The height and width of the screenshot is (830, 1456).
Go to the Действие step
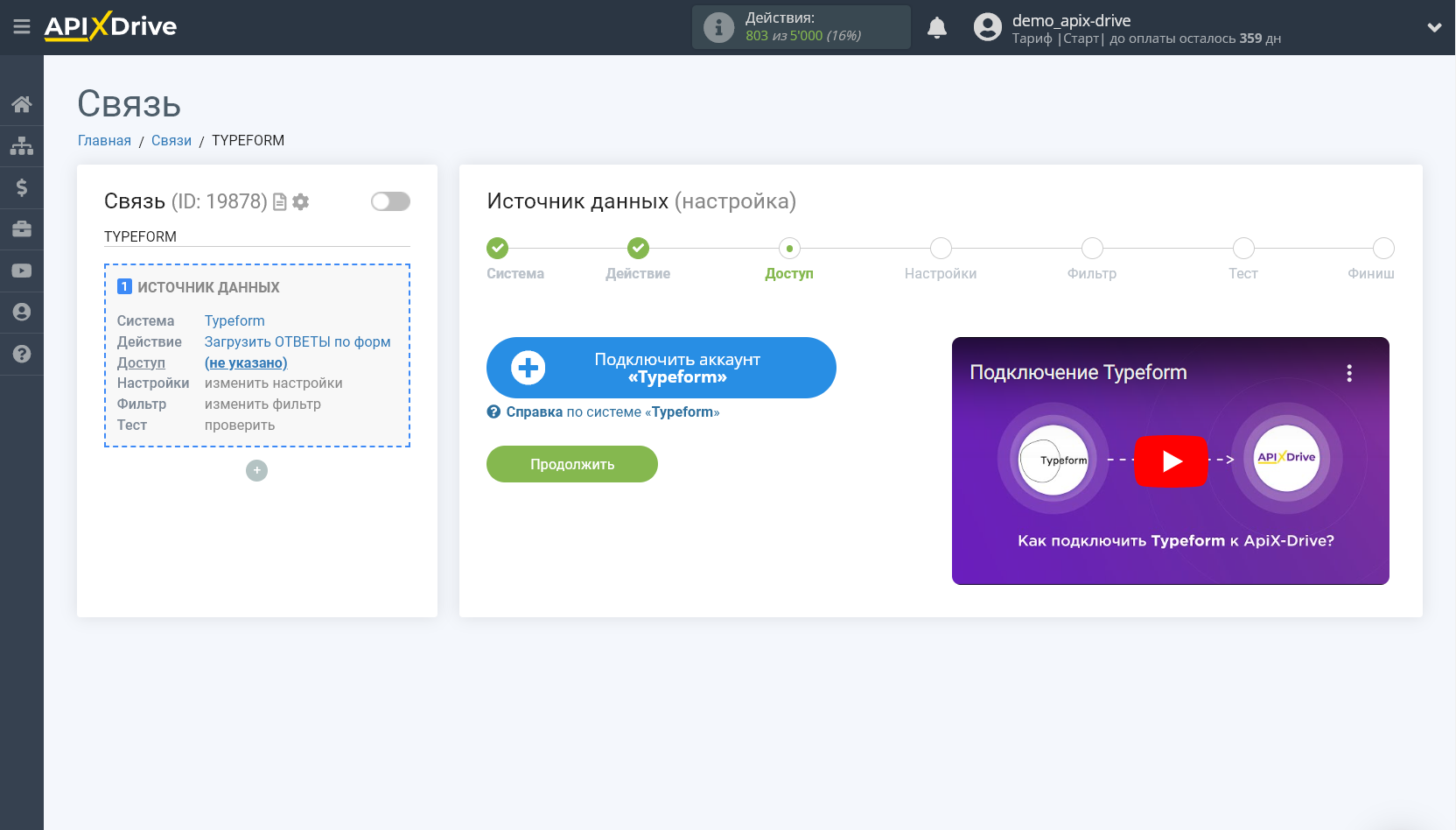[638, 260]
